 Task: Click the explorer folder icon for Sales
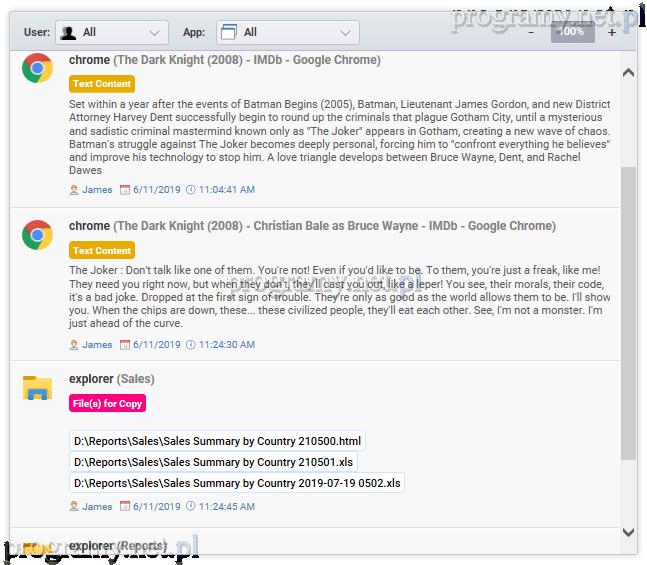(x=38, y=388)
